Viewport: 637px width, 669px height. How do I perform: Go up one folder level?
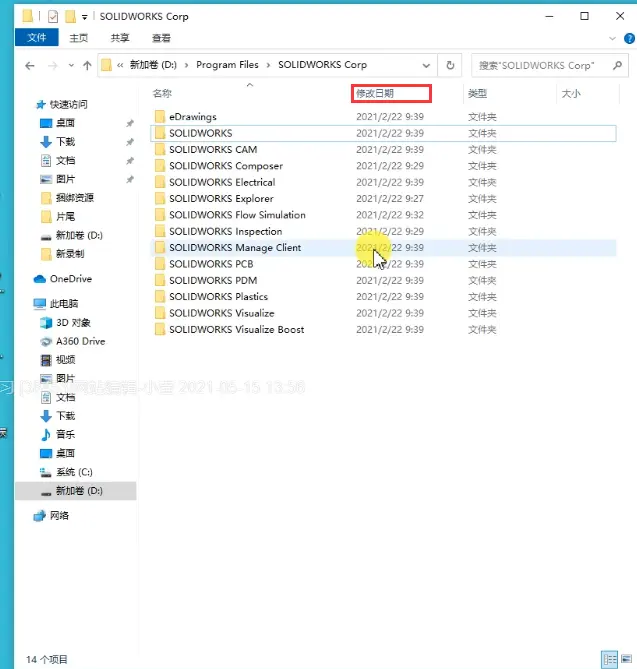[87, 66]
